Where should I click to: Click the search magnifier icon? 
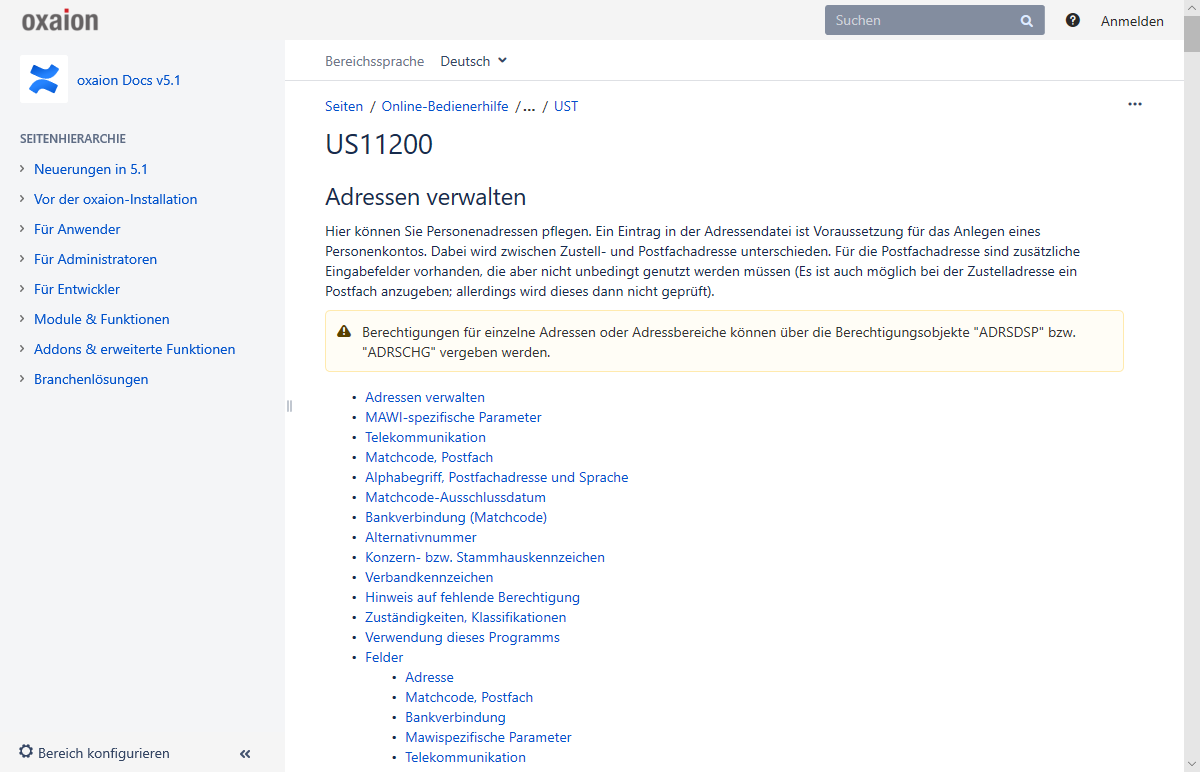[x=1026, y=20]
